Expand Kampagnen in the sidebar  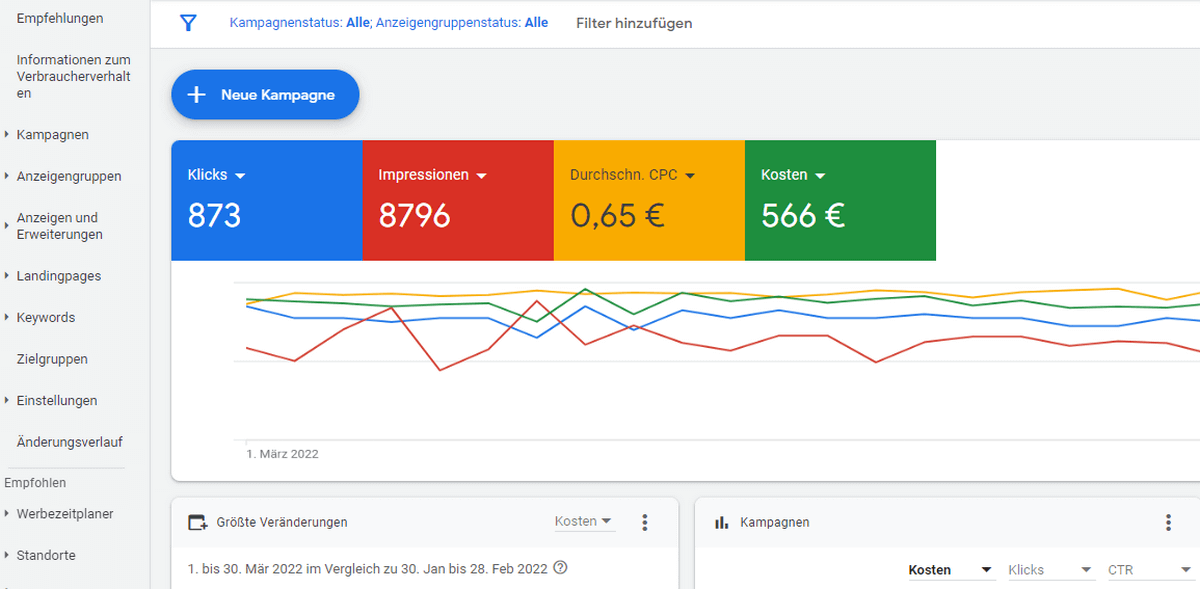pos(8,135)
